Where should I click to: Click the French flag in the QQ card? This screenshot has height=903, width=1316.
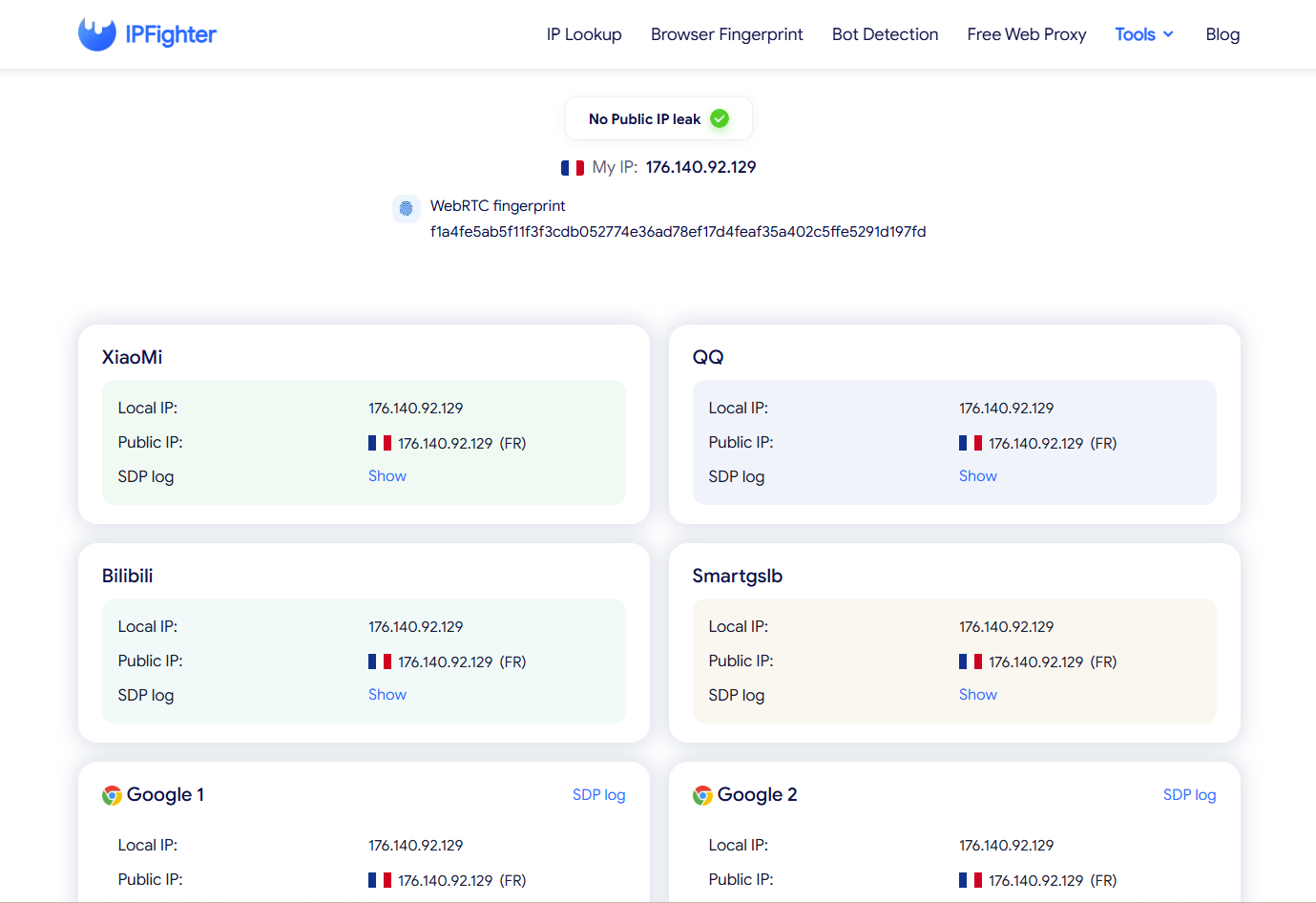(x=971, y=443)
